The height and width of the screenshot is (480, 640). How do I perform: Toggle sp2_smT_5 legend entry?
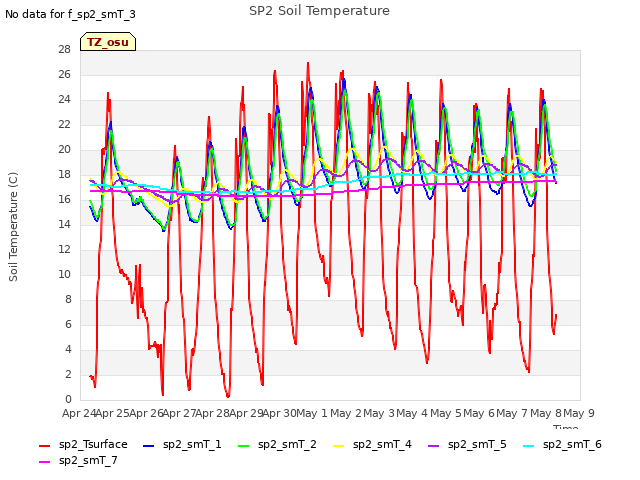tap(467, 444)
